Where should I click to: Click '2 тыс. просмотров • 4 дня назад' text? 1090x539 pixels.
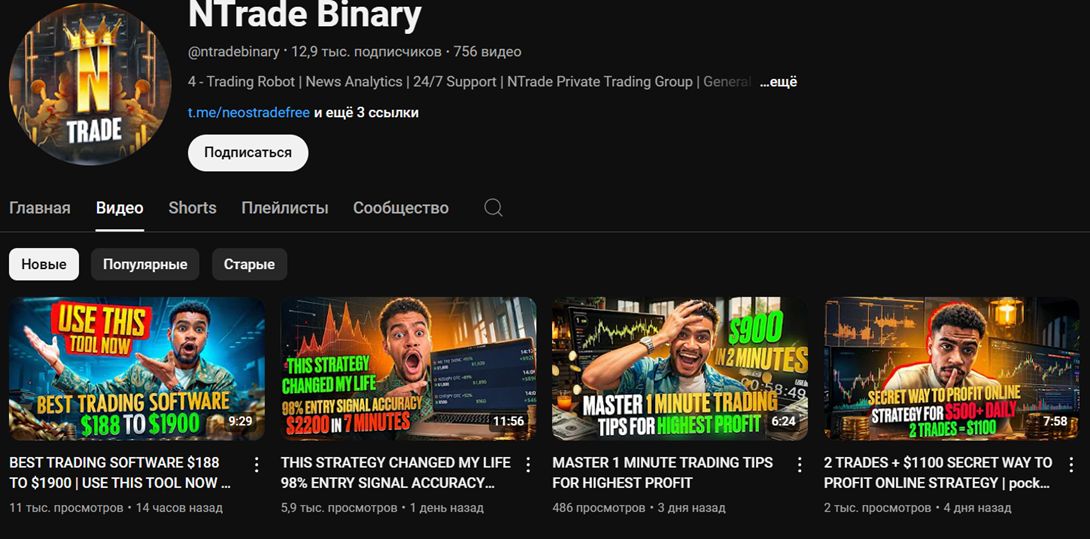coord(918,508)
